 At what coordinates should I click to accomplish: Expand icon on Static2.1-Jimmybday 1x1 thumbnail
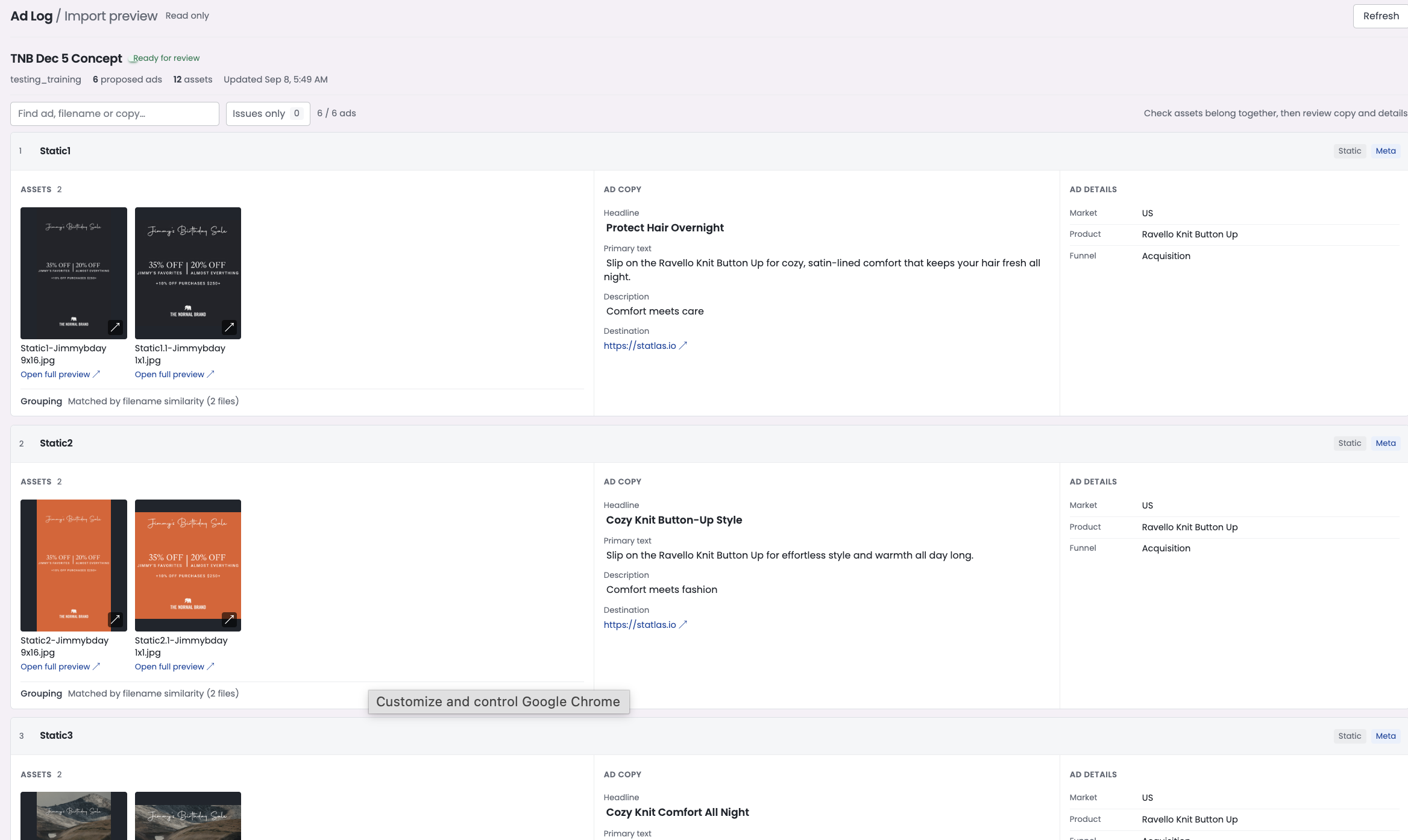pos(229,619)
